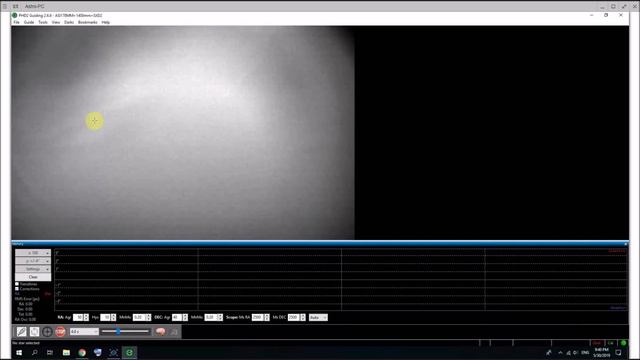Open the x:100 graph scale dropdown
The image size is (640, 360).
33,253
